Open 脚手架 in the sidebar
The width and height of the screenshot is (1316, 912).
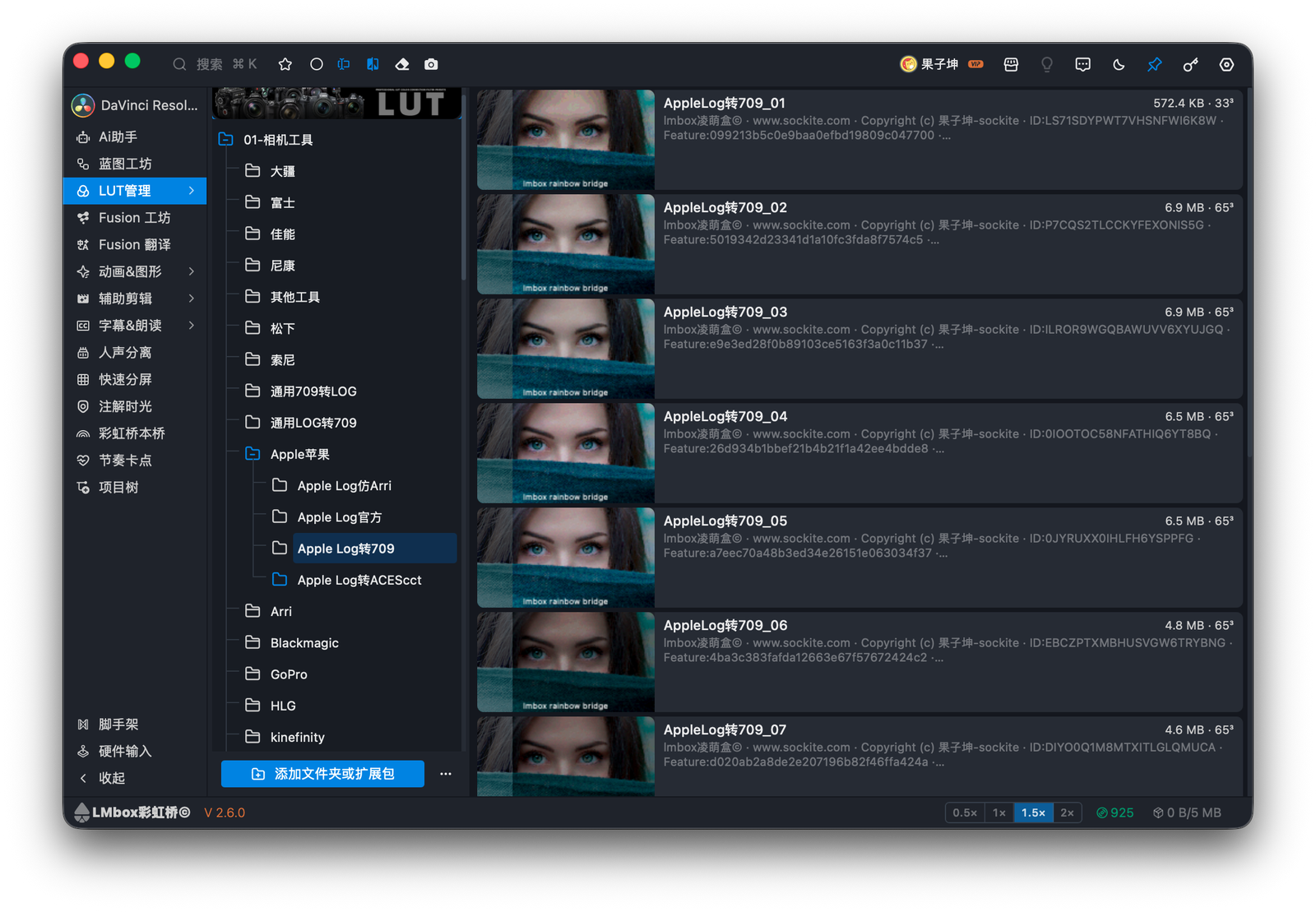135,724
